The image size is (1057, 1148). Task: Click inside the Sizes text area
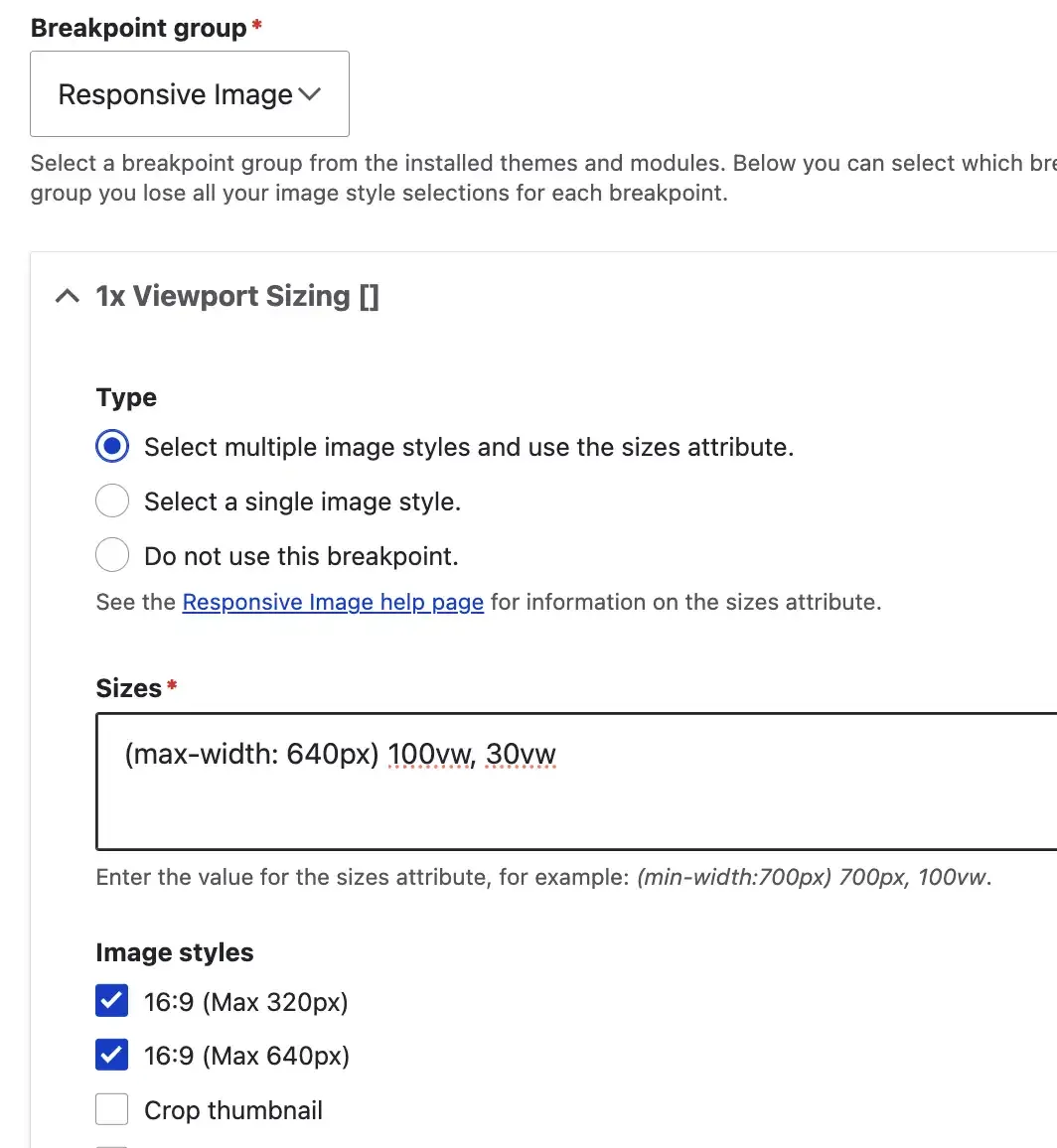coord(546,783)
